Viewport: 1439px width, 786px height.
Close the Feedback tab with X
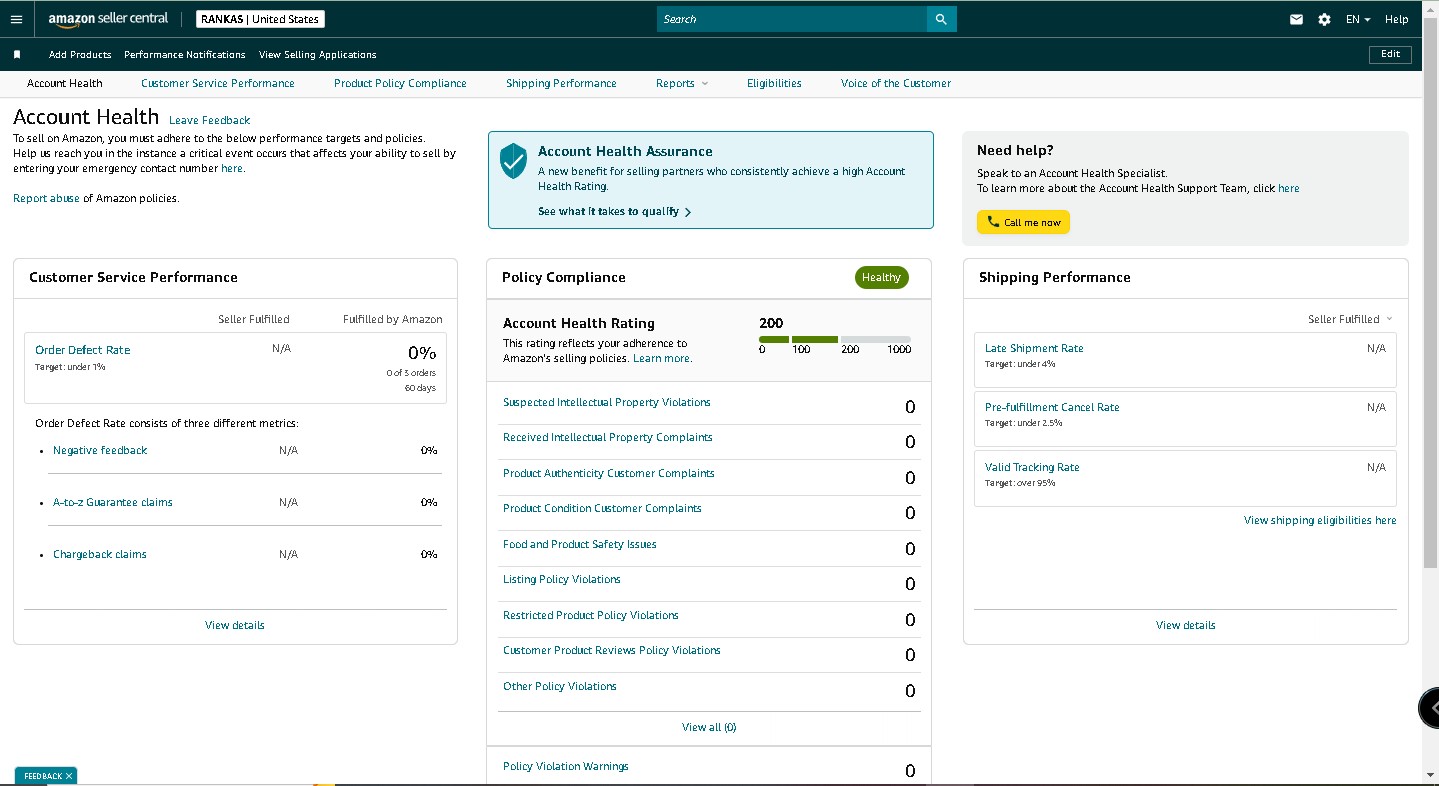[69, 776]
